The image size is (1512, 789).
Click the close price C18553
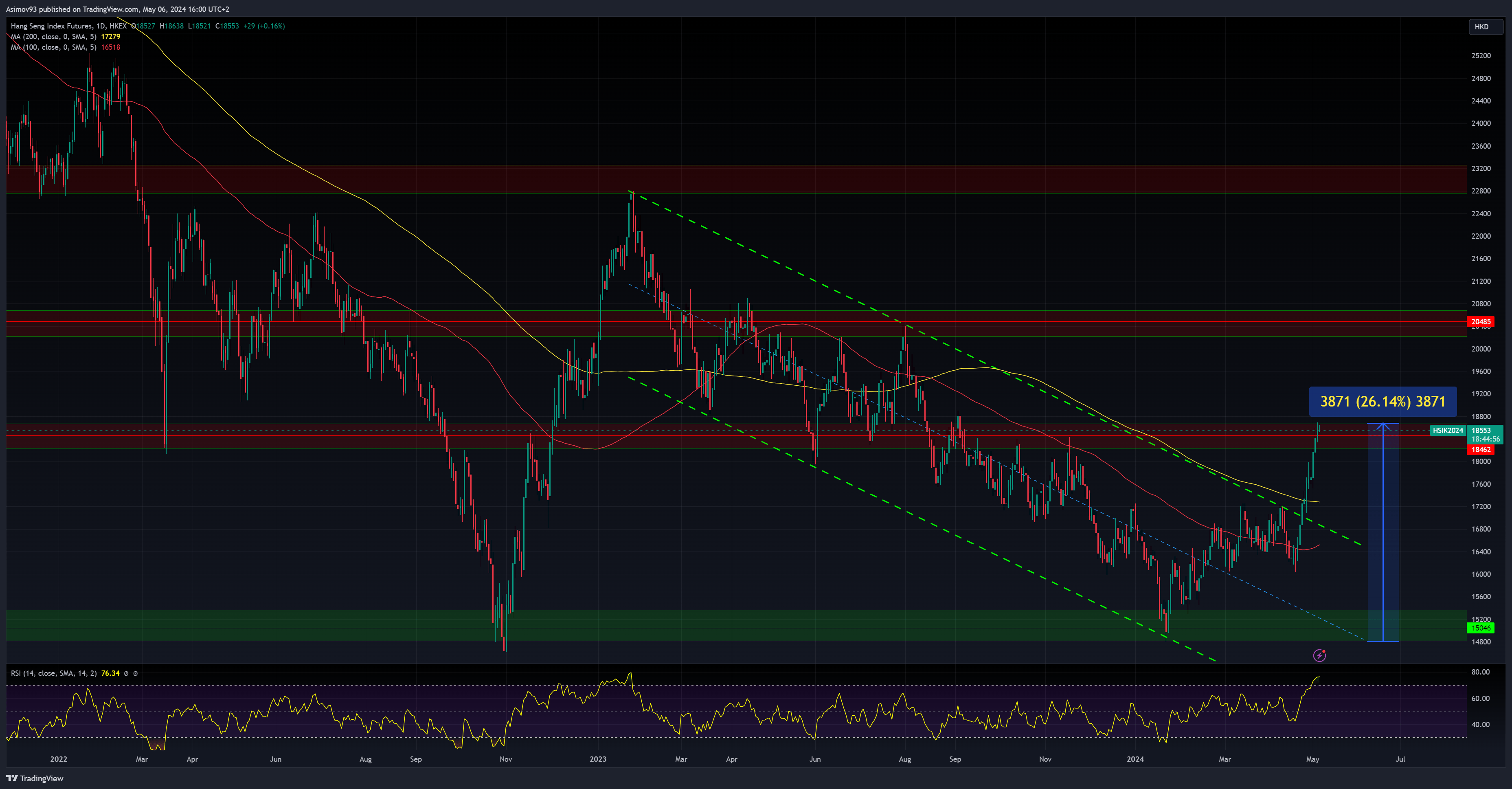(x=227, y=26)
